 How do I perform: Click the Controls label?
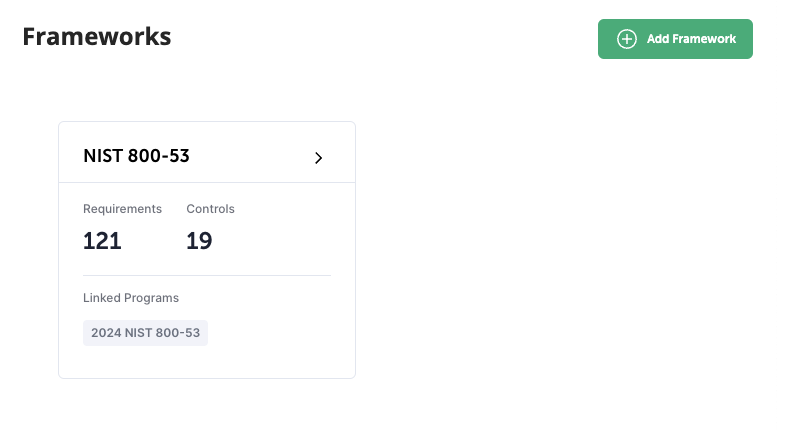[210, 209]
